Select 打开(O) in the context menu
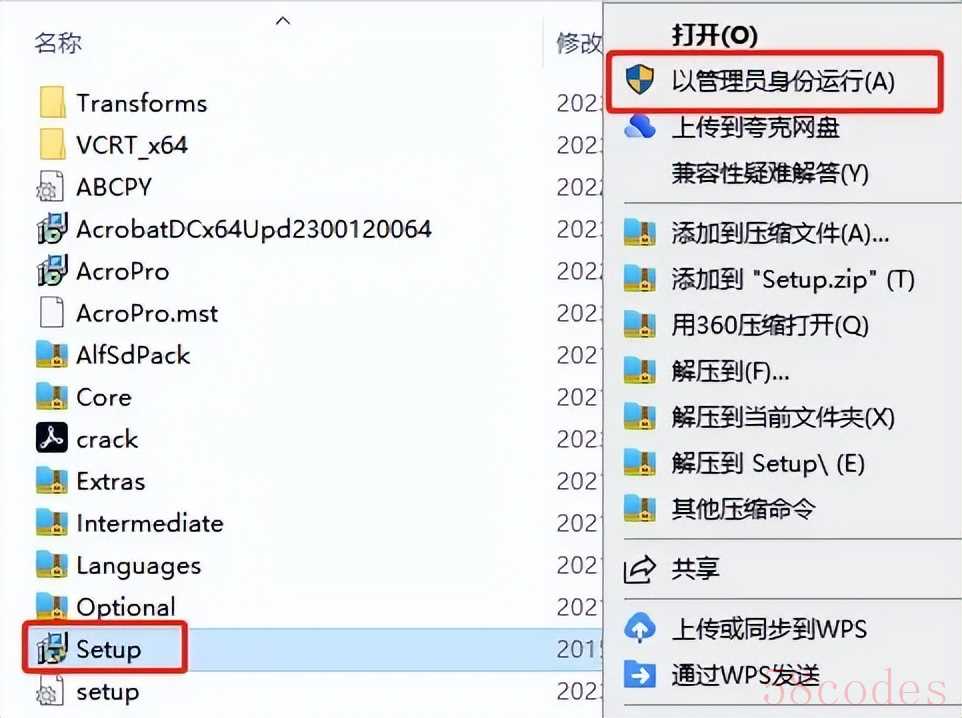The image size is (962, 718). [714, 34]
